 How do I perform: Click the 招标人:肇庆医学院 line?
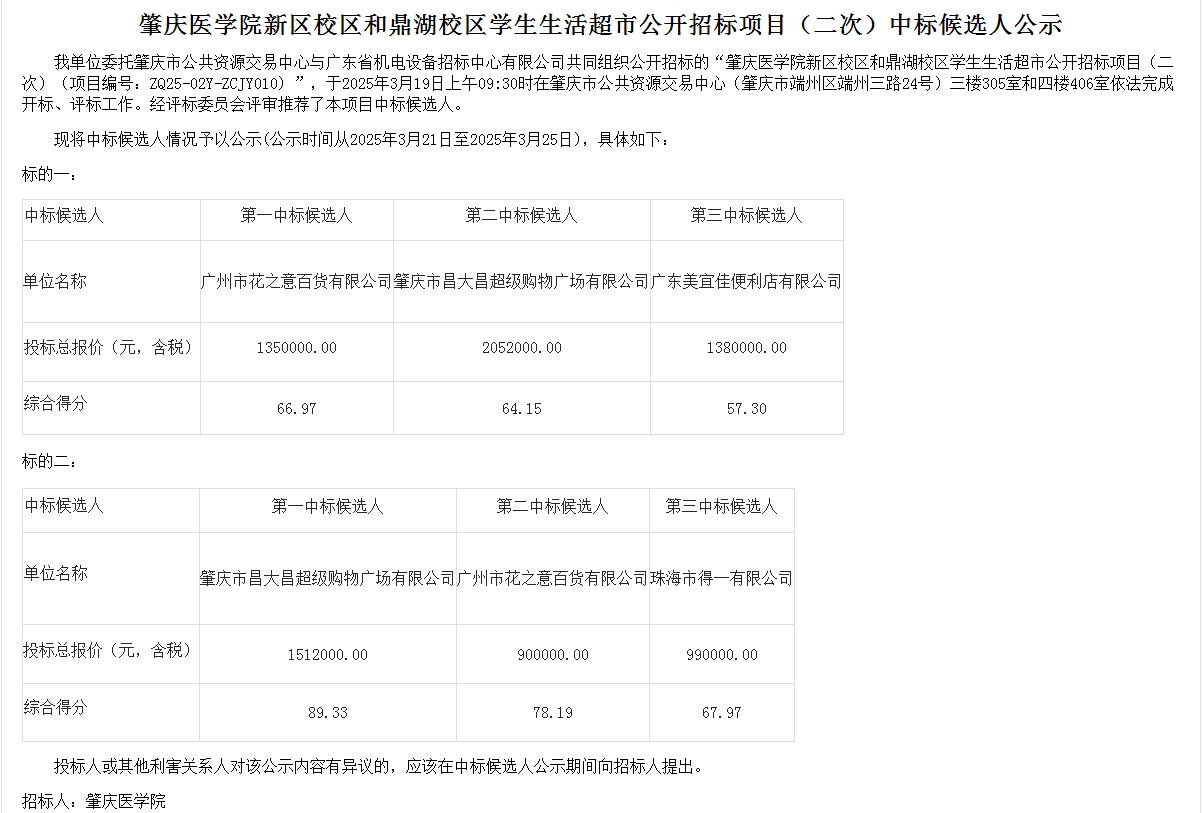(x=94, y=801)
